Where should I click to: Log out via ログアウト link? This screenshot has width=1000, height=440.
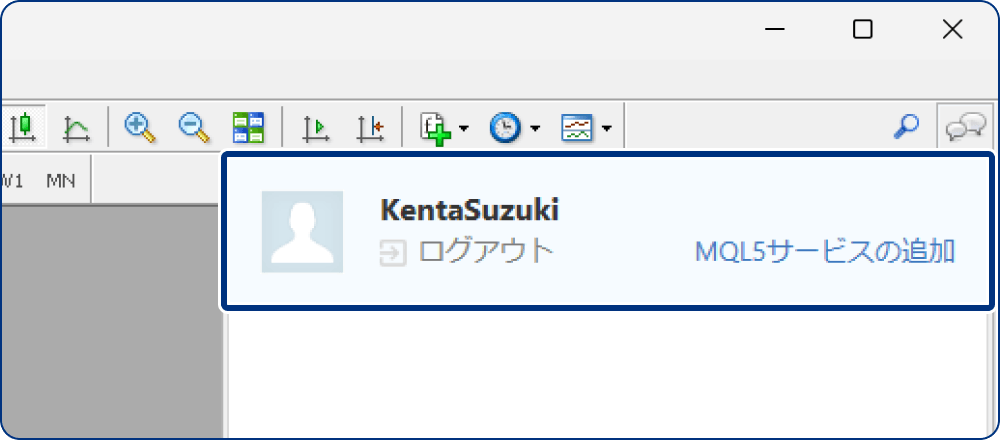point(486,252)
